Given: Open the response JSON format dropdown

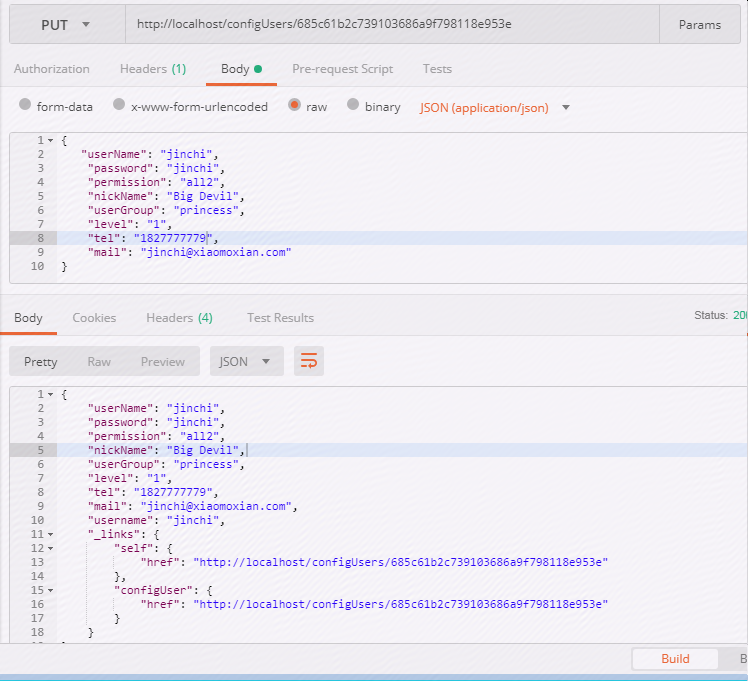Looking at the screenshot, I should [247, 361].
